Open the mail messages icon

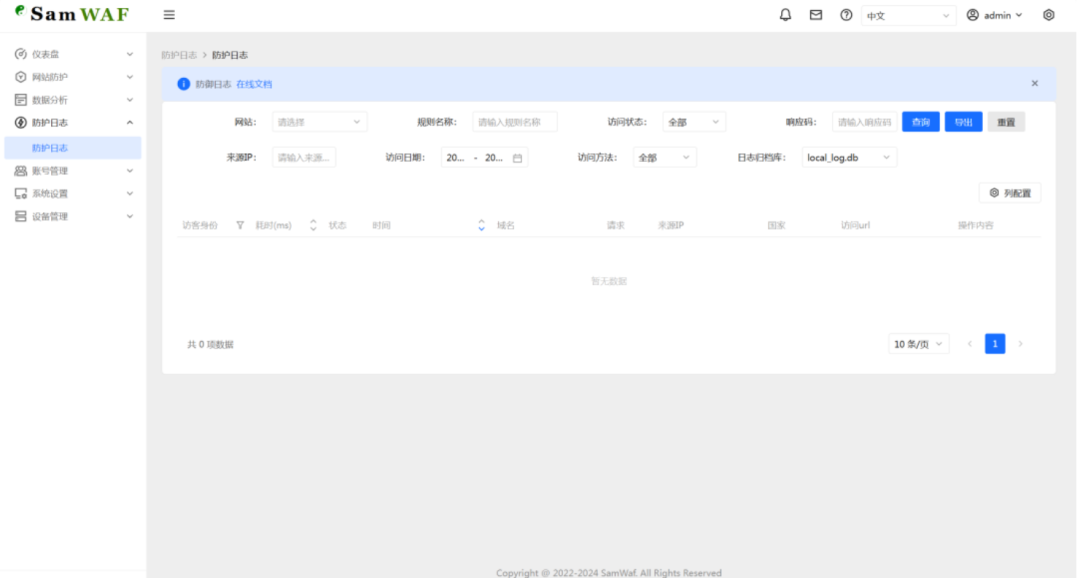pos(815,15)
